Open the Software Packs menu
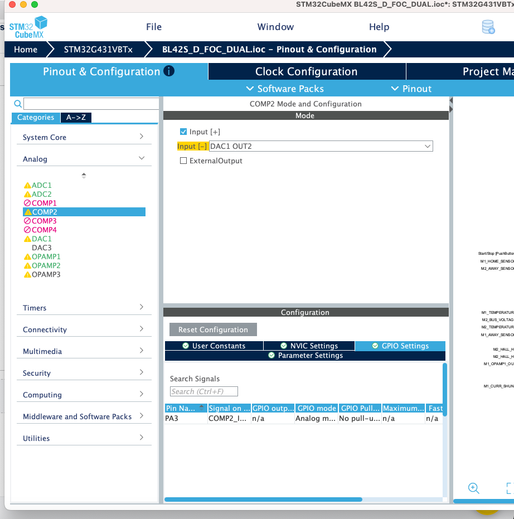 (285, 89)
